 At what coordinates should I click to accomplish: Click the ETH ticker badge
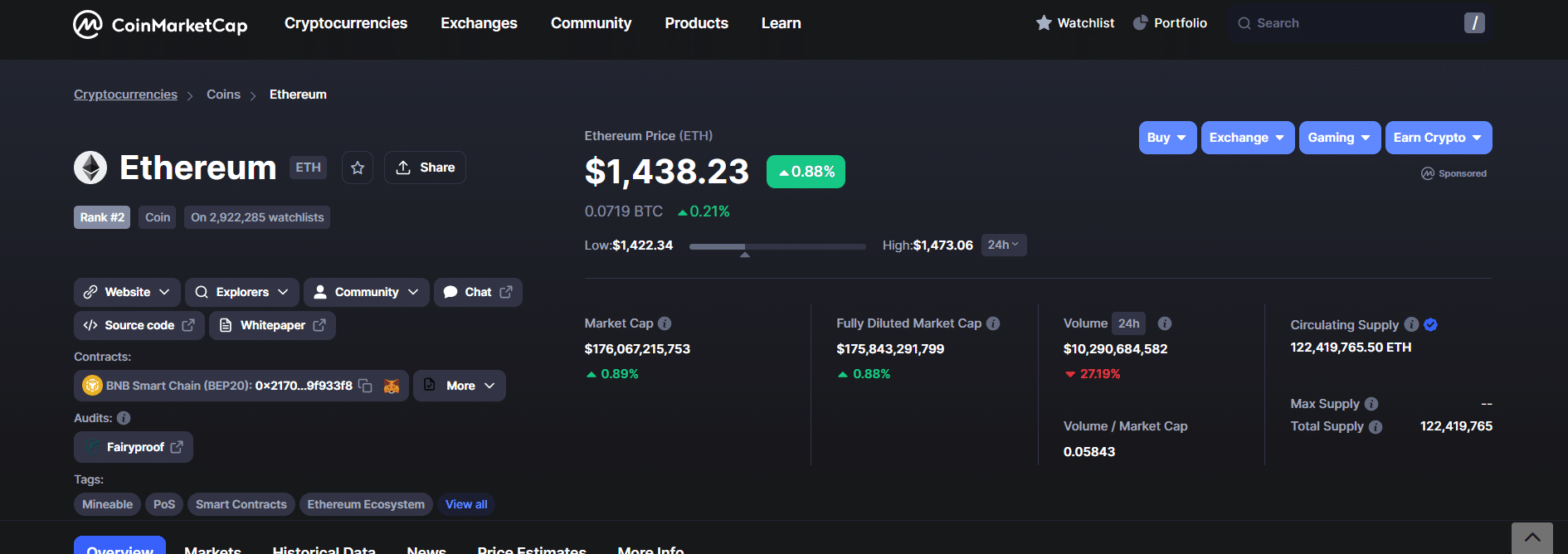pos(308,168)
